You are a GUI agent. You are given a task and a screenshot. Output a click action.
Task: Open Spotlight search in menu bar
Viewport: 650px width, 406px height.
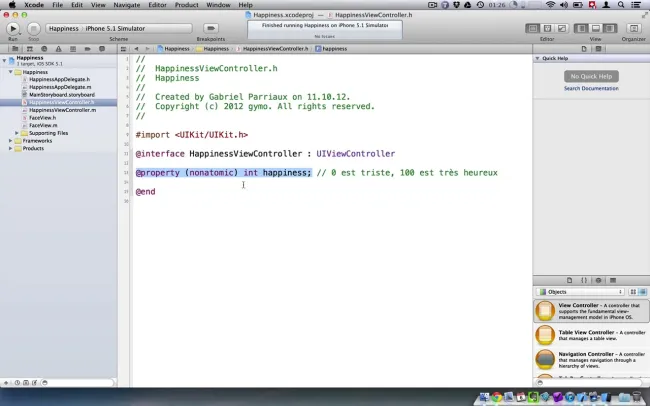point(621,5)
